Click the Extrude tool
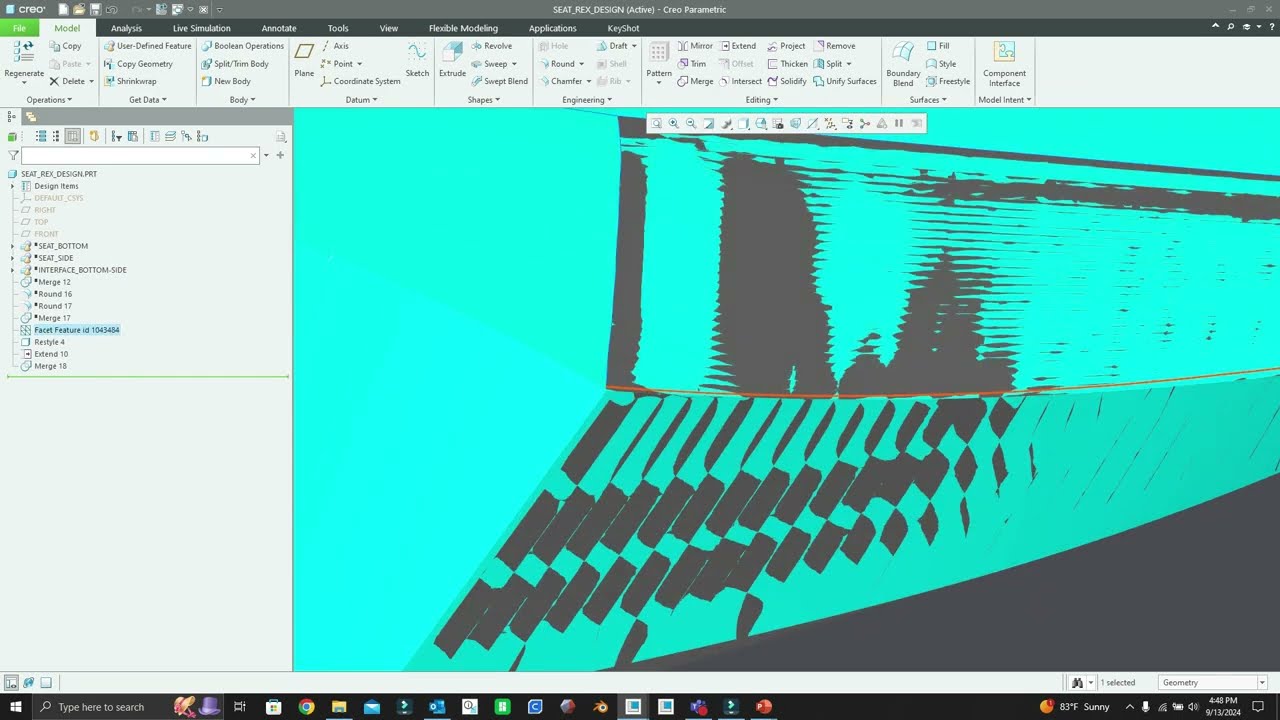This screenshot has height=720, width=1280. point(452,61)
